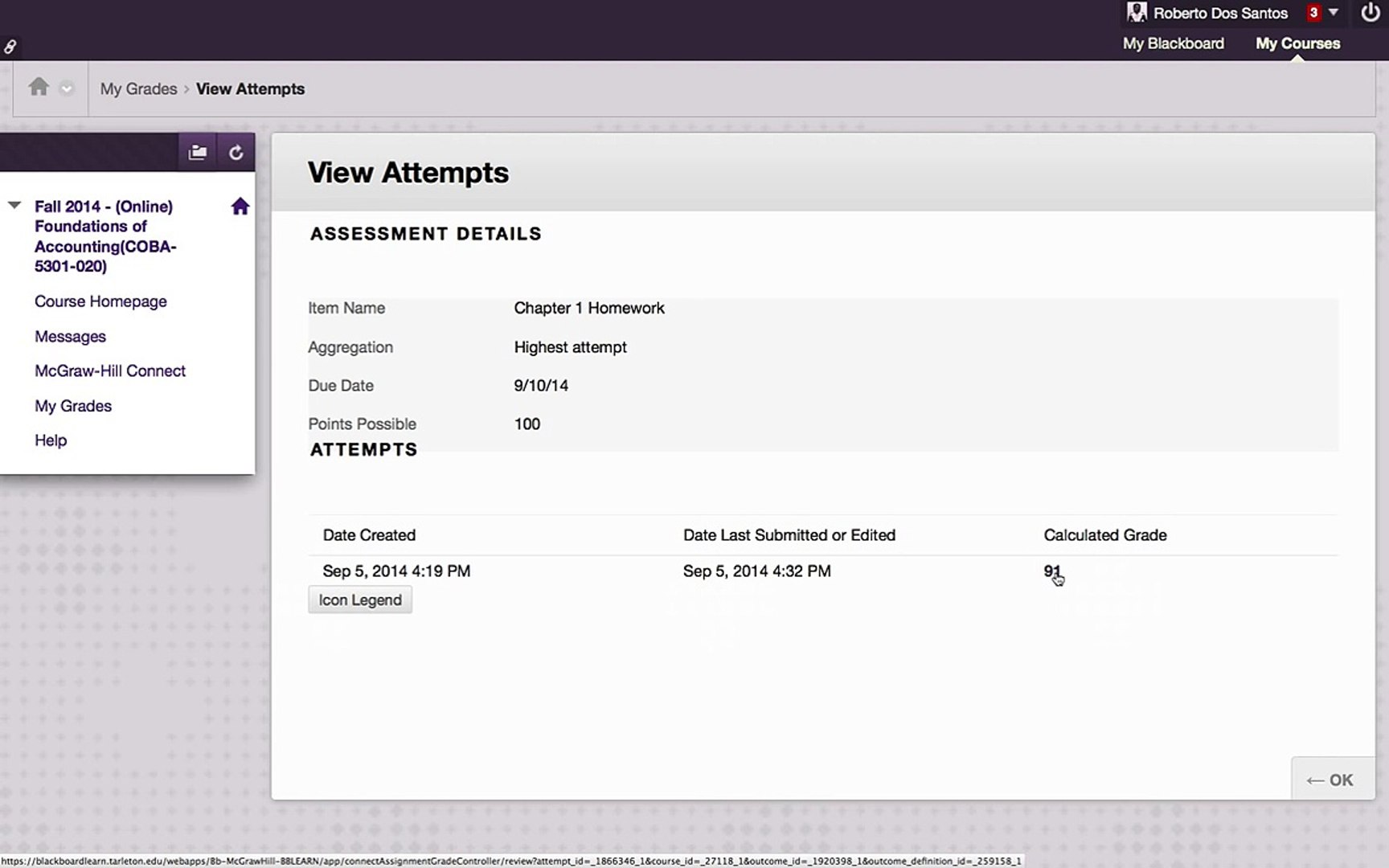Viewport: 1389px width, 868px height.
Task: Click the purple course home icon
Action: tap(240, 207)
